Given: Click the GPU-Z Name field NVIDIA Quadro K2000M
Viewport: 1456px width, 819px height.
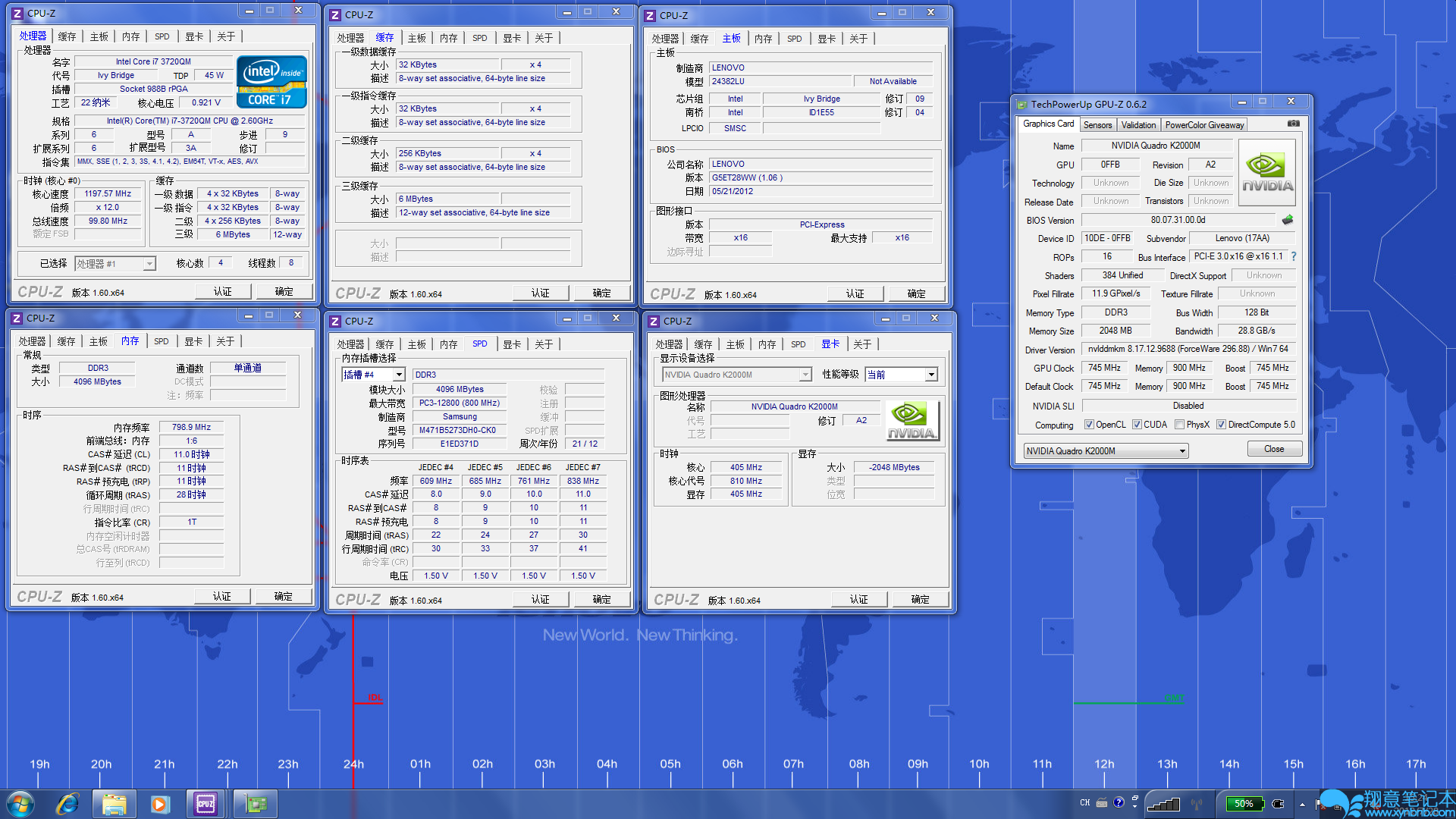Looking at the screenshot, I should coord(1156,146).
